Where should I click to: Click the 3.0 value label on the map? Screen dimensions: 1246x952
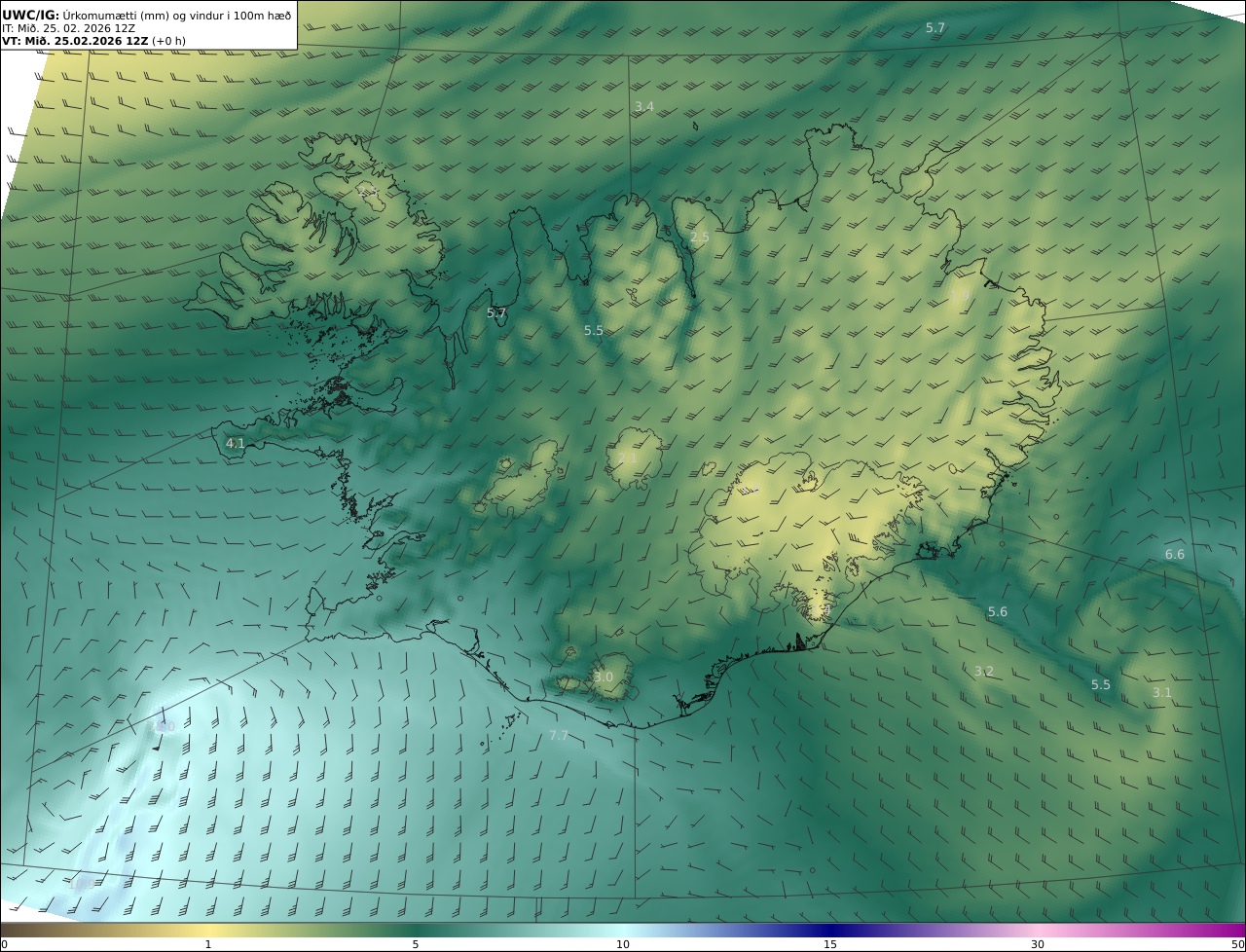pyautogui.click(x=604, y=677)
